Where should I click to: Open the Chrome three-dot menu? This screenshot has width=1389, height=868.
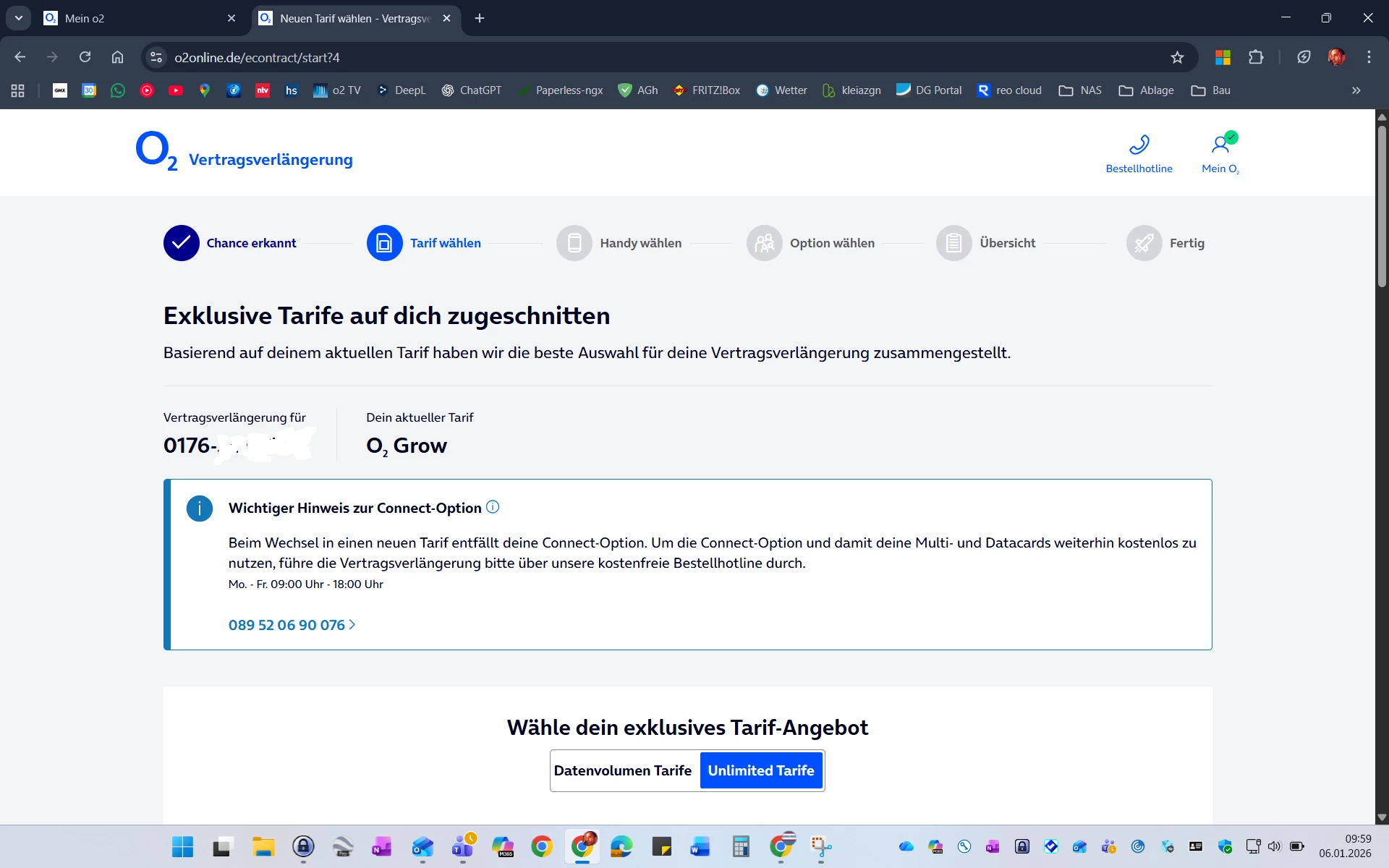(1369, 57)
